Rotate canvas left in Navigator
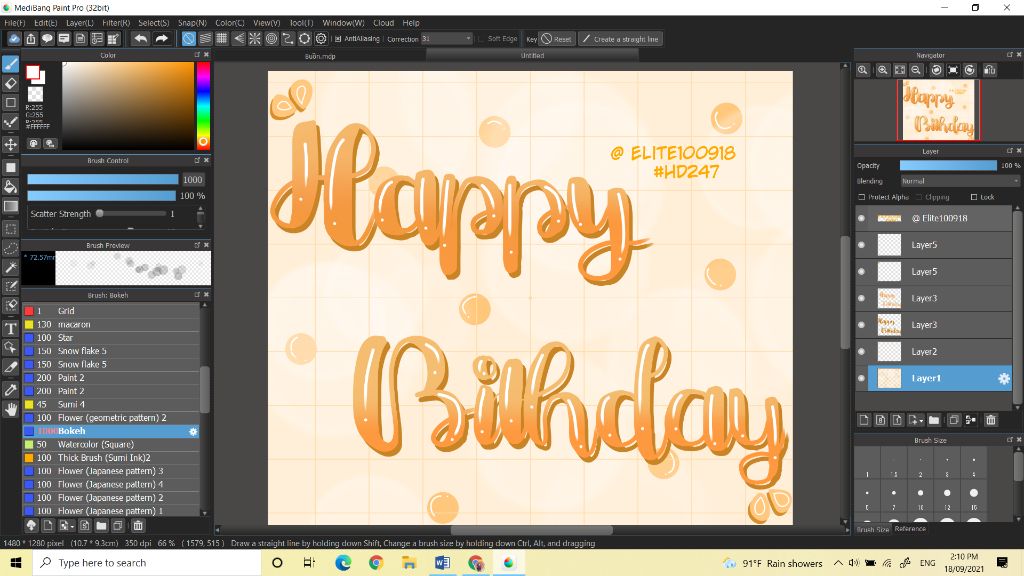Image resolution: width=1024 pixels, height=576 pixels. [936, 70]
